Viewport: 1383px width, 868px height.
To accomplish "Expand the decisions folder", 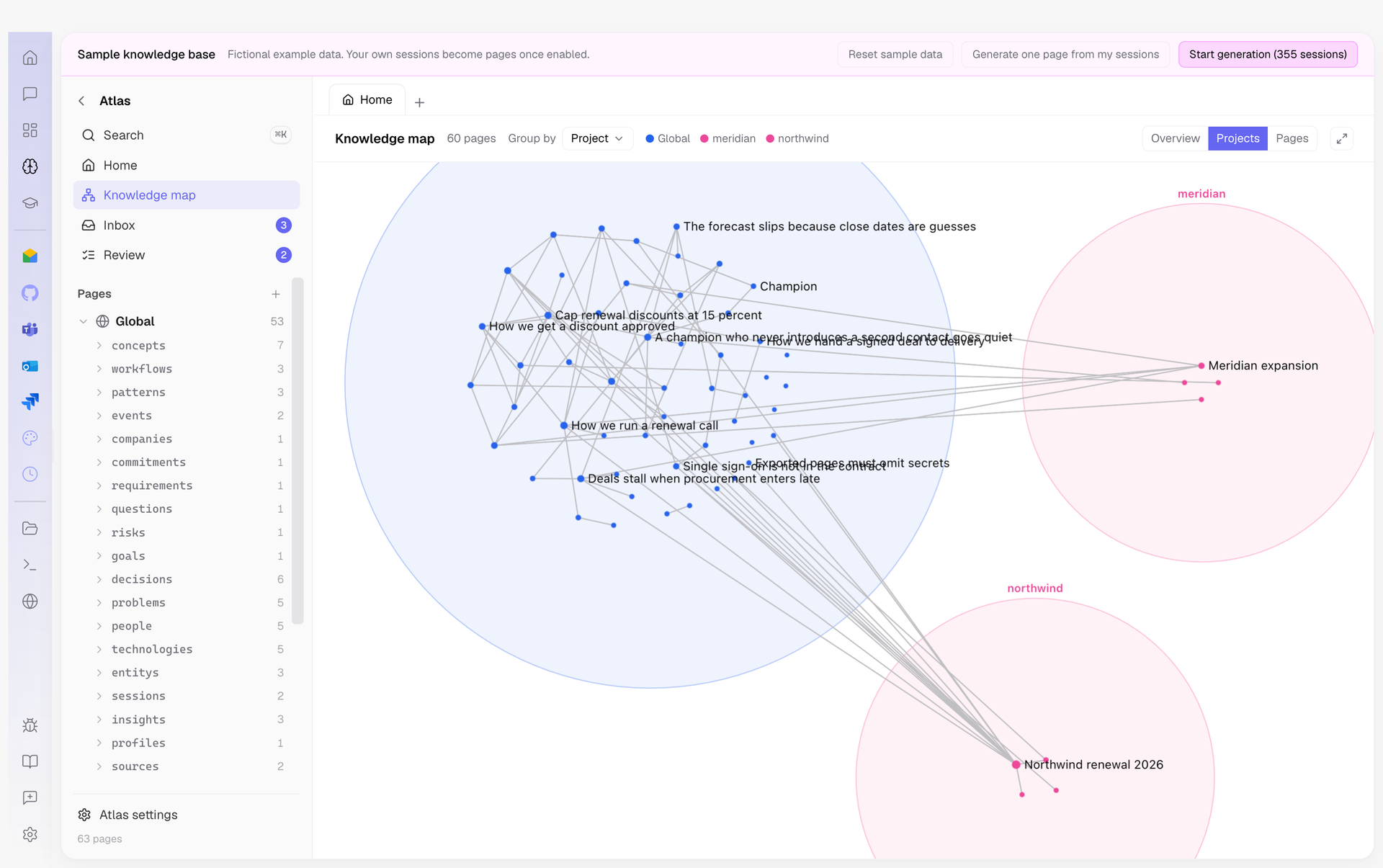I will point(99,579).
